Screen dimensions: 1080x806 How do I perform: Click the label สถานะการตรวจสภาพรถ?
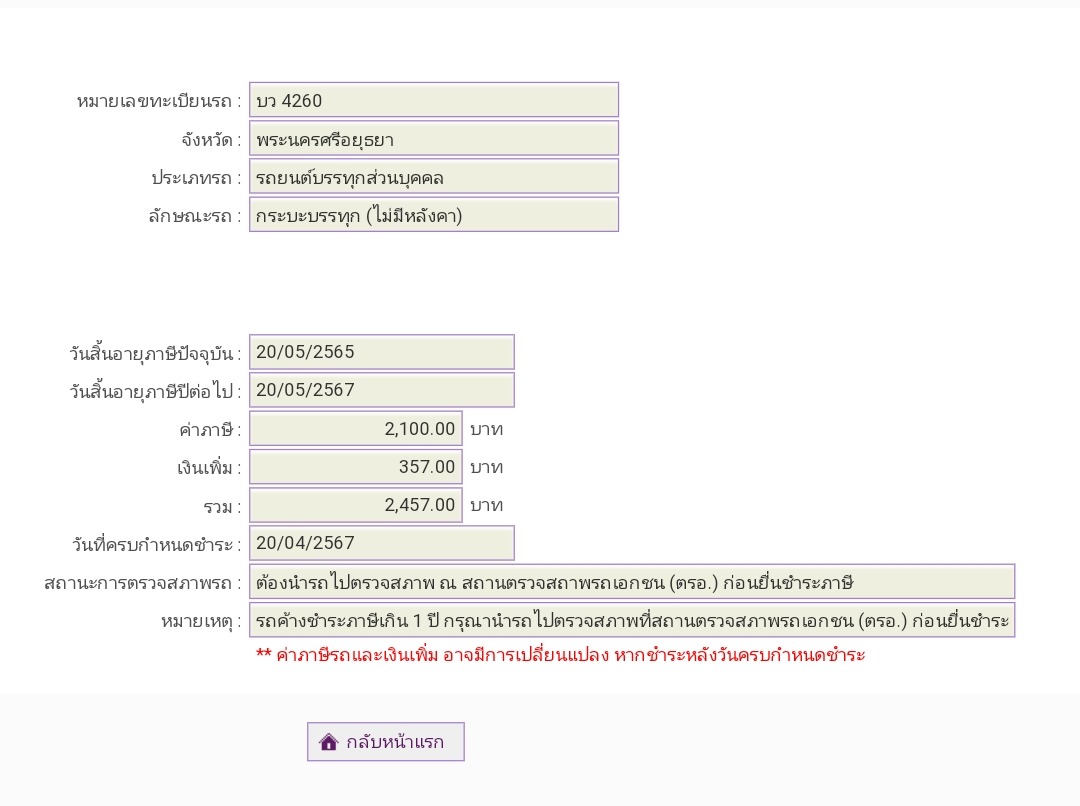coord(143,583)
